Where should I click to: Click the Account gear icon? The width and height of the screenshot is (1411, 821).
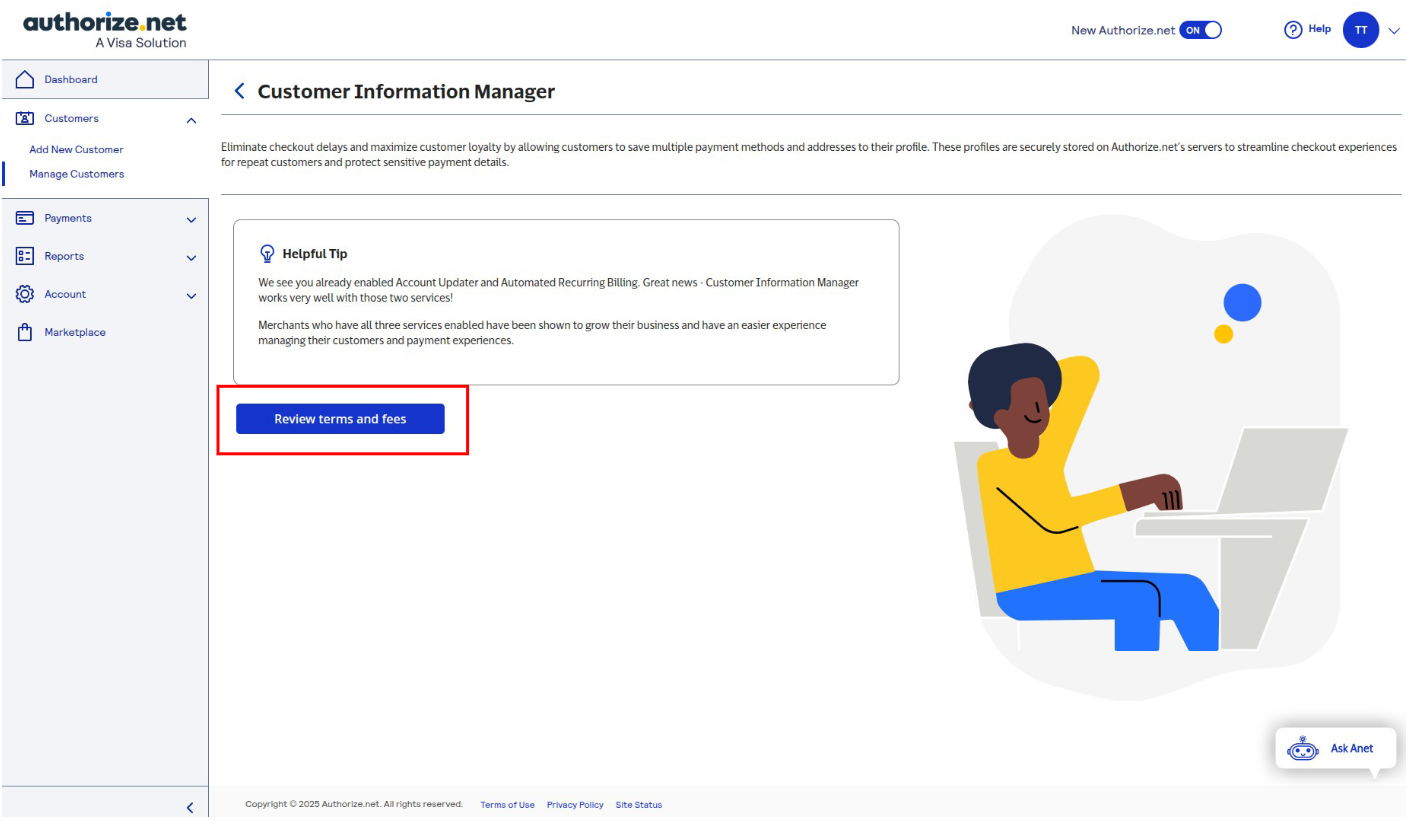pos(26,294)
